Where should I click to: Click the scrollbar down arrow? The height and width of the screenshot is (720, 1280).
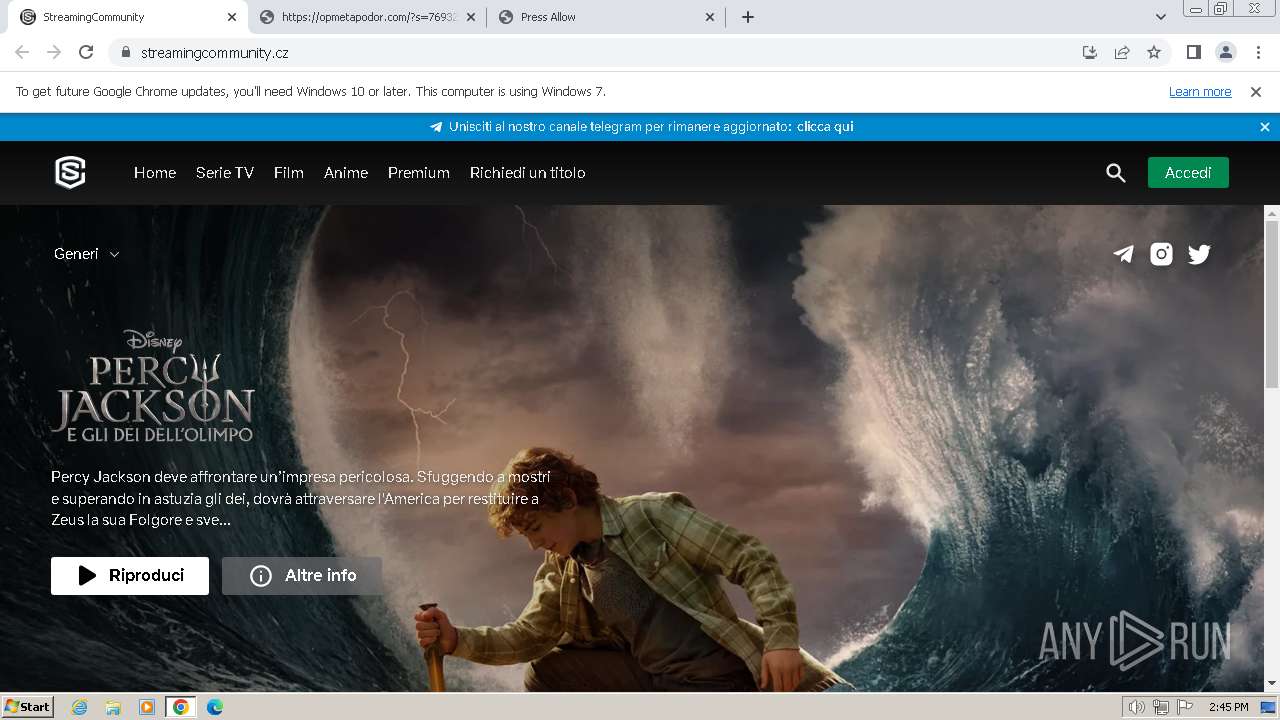pyautogui.click(x=1272, y=684)
